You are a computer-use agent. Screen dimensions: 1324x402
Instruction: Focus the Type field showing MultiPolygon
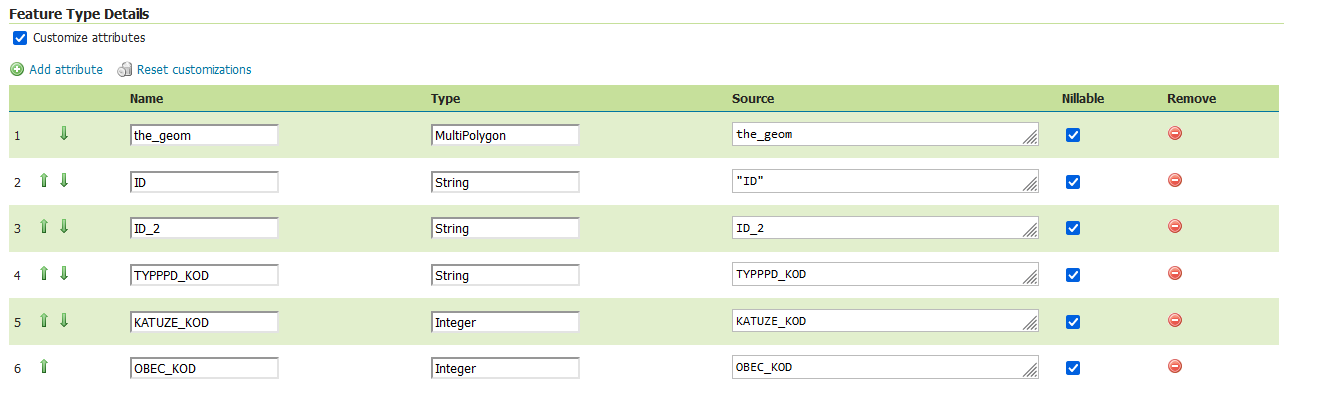[x=505, y=135]
